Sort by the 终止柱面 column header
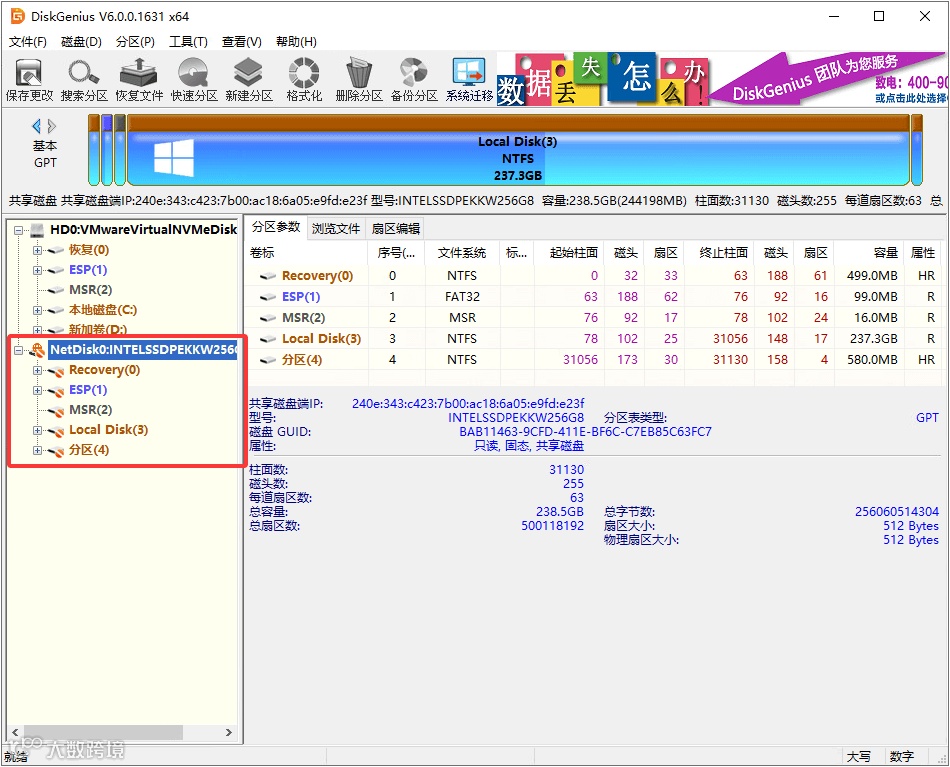950x767 pixels. click(x=719, y=253)
